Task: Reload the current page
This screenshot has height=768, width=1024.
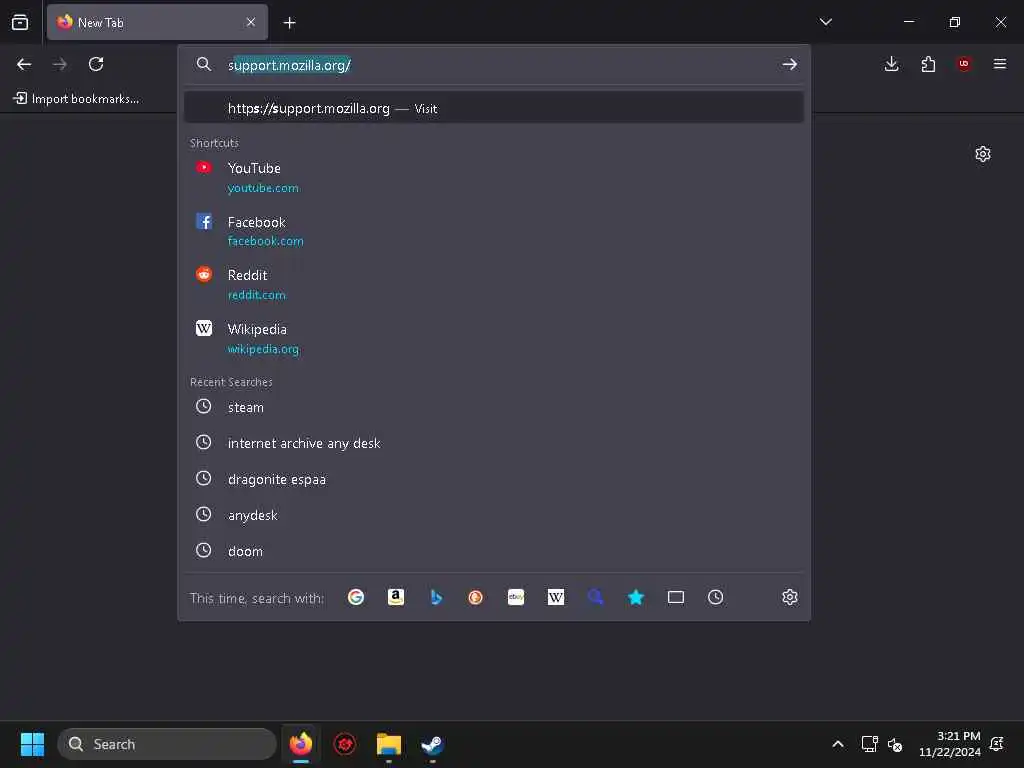Action: pos(96,64)
